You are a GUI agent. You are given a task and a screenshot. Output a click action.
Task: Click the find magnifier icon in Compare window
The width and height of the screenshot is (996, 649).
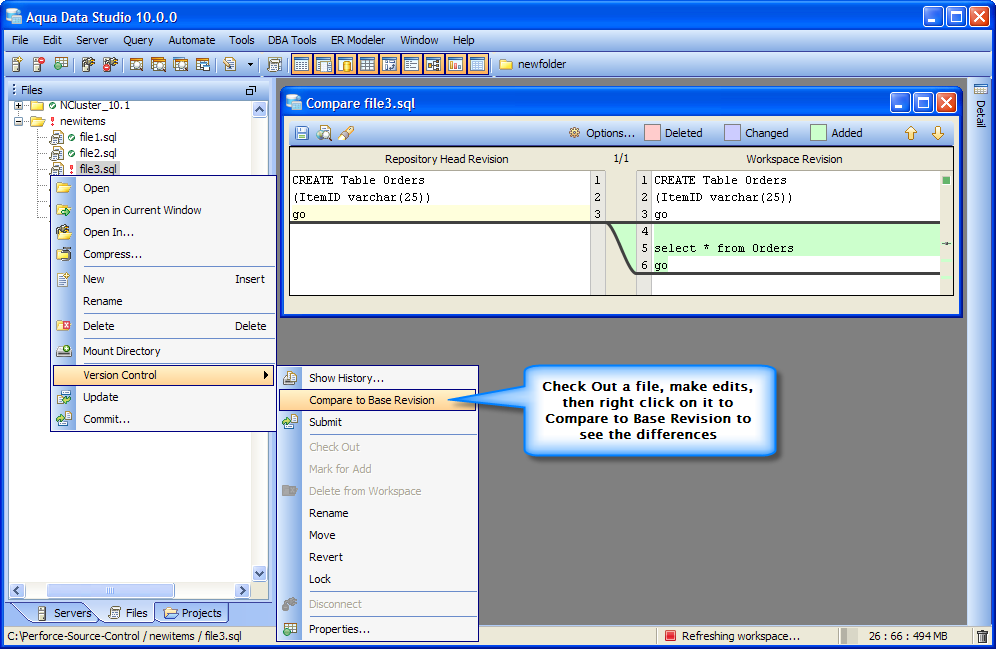324,133
